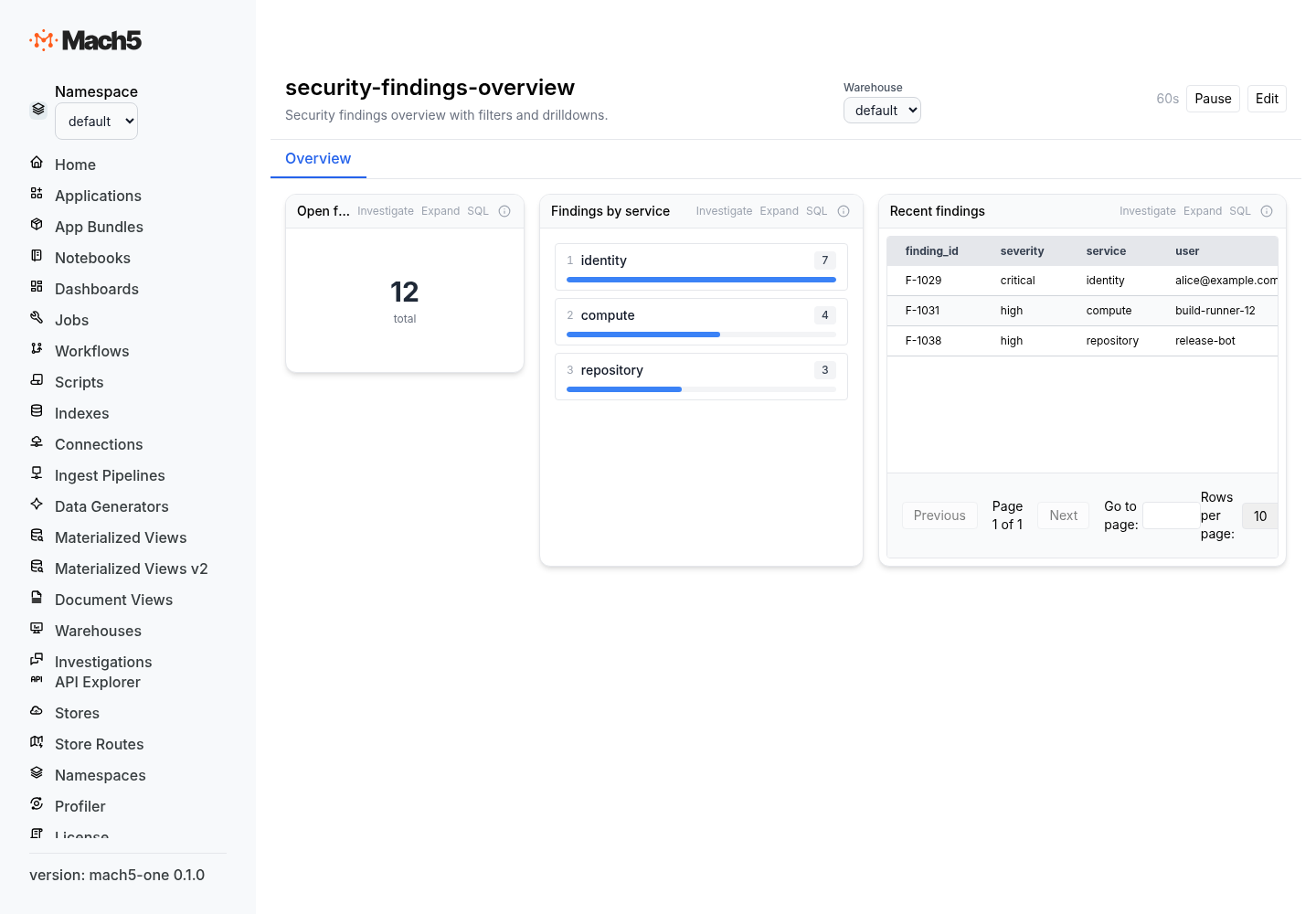Switch to the Overview tab
The width and height of the screenshot is (1316, 914).
tap(318, 159)
